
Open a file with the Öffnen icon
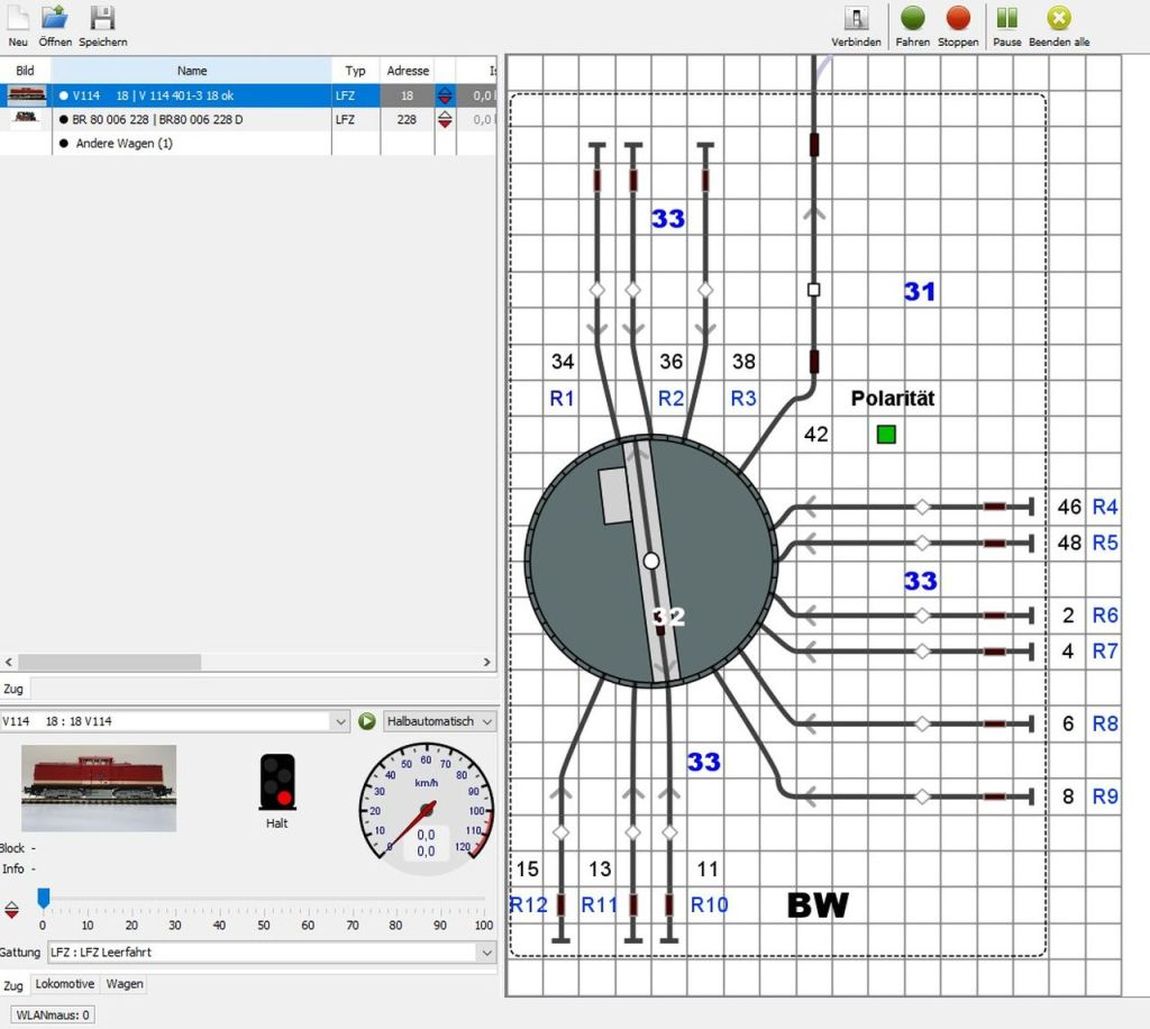click(54, 18)
